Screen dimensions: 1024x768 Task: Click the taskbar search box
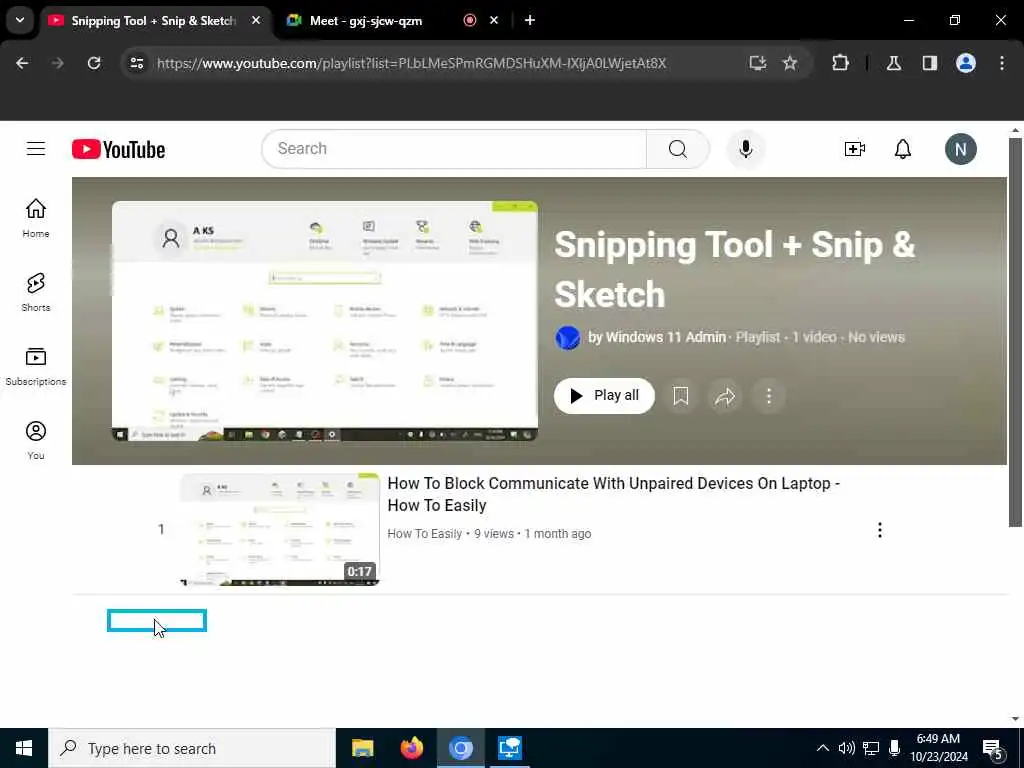(x=192, y=748)
